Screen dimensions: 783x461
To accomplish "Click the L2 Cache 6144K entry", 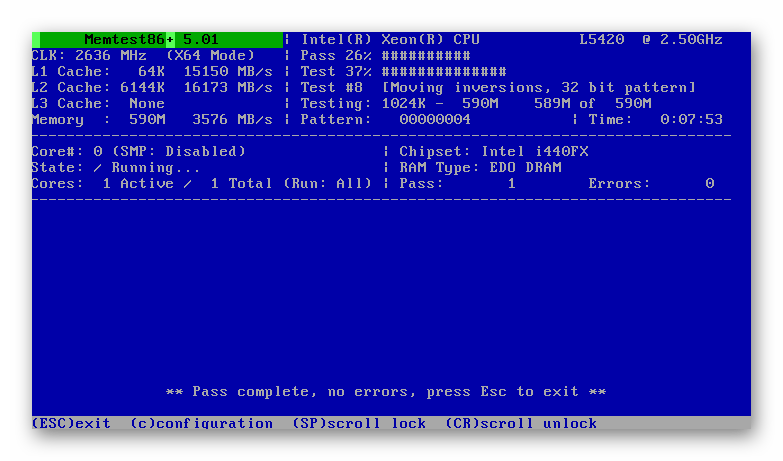I will 98,87.
